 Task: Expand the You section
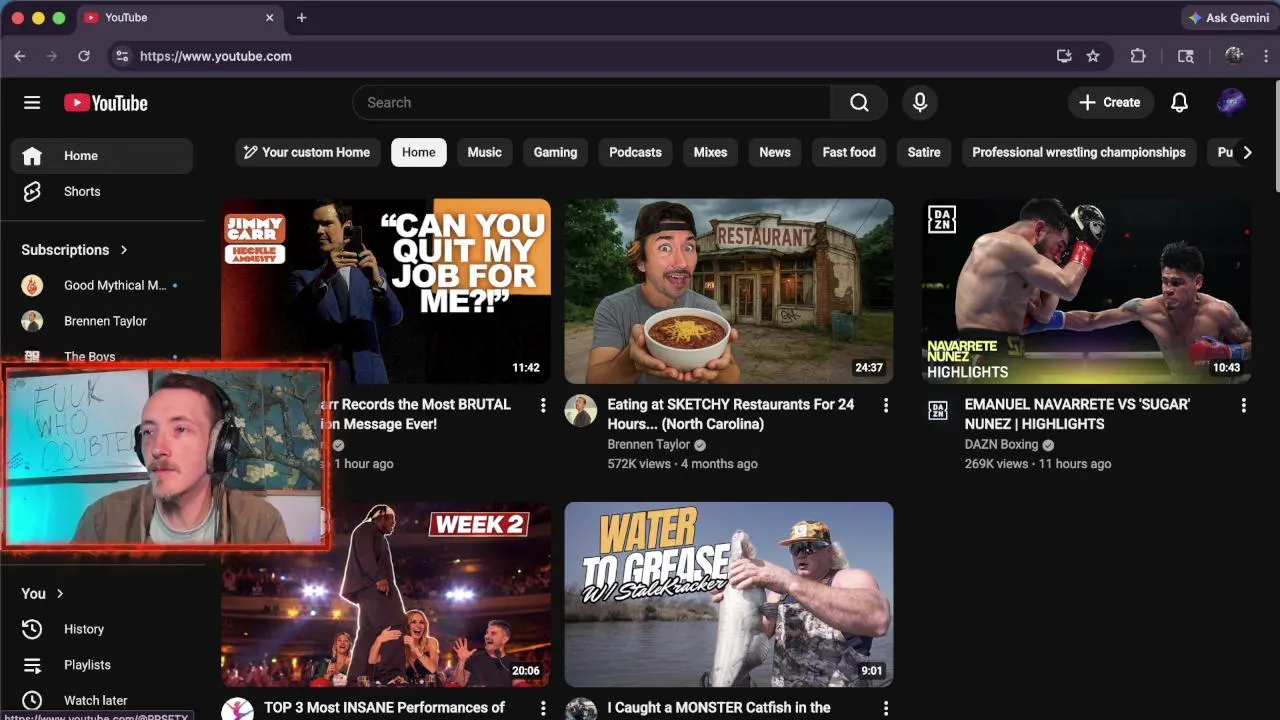click(43, 593)
